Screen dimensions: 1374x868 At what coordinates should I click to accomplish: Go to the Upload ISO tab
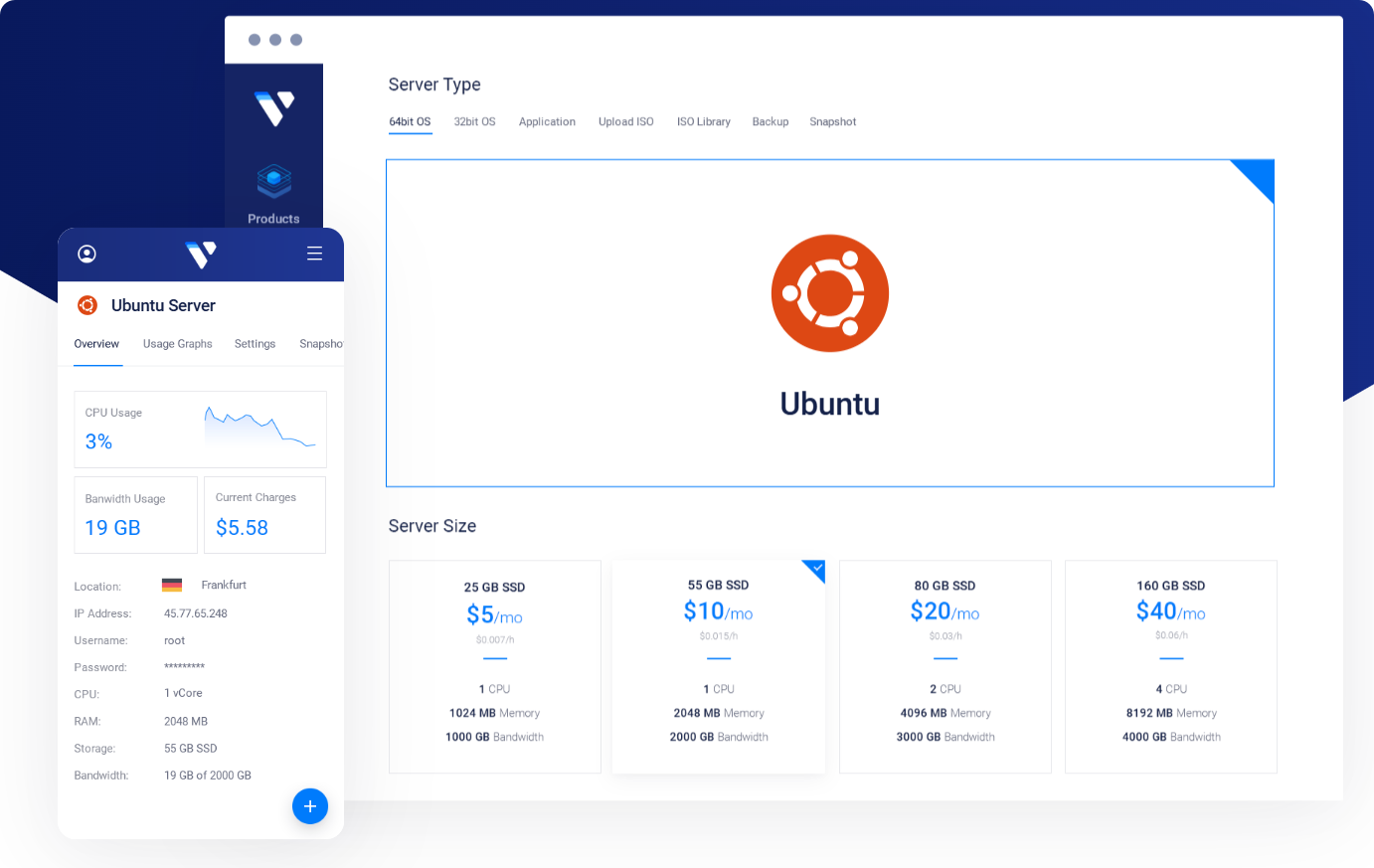pyautogui.click(x=625, y=122)
